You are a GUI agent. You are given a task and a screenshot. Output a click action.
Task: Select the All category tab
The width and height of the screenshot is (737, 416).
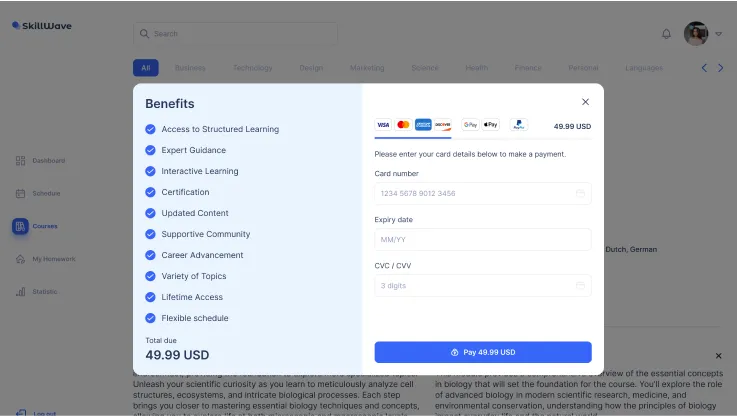(x=145, y=68)
